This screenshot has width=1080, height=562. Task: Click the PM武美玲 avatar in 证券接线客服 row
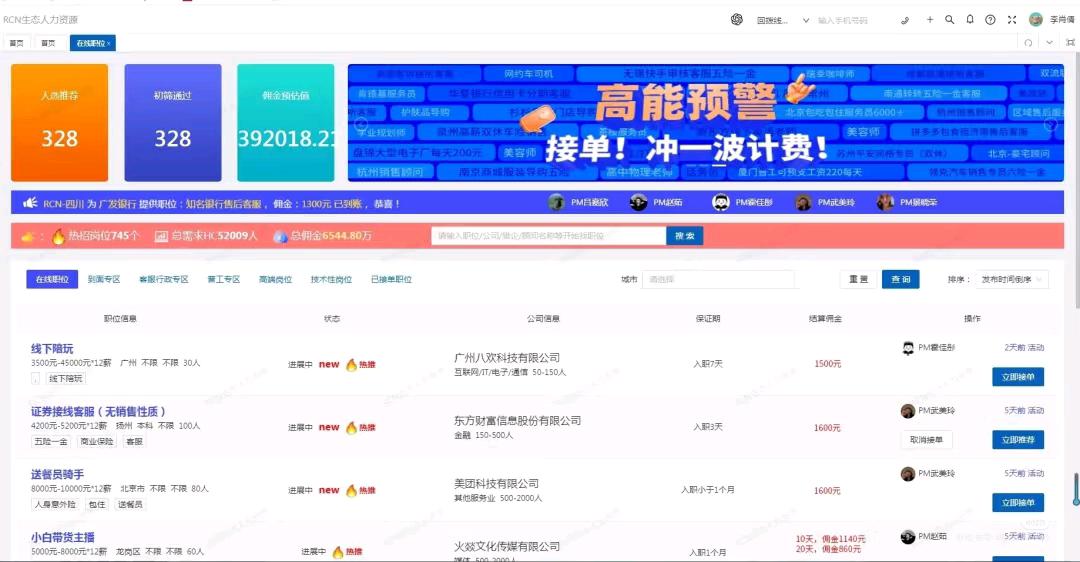(x=908, y=410)
